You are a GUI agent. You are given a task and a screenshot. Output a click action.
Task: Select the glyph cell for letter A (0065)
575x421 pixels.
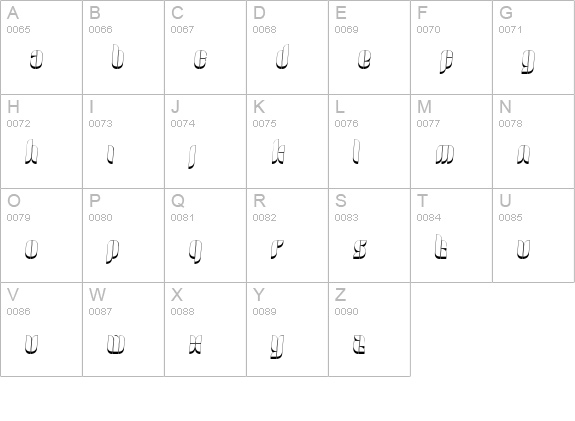41,47
